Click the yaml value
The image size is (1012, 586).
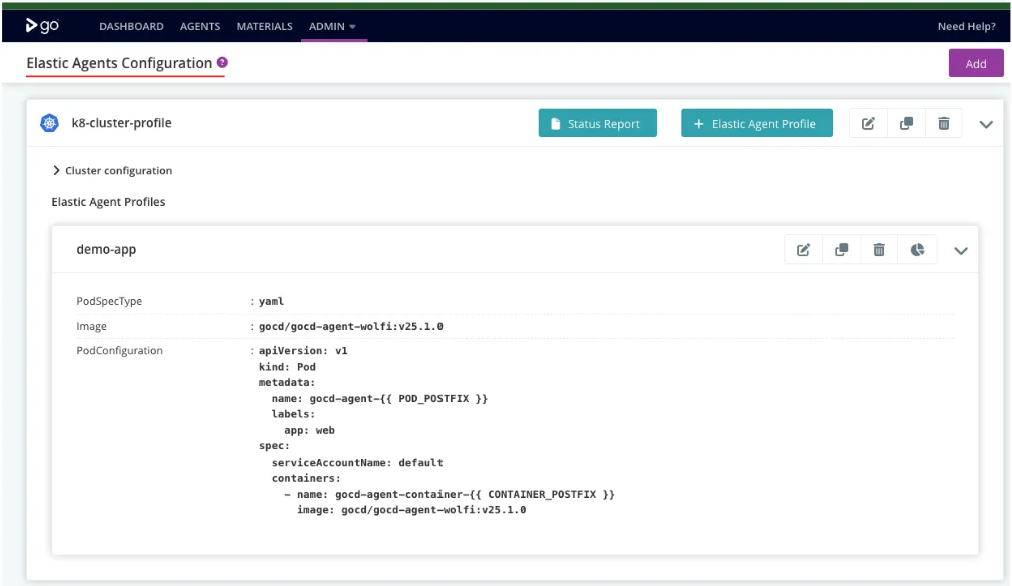tap(272, 301)
